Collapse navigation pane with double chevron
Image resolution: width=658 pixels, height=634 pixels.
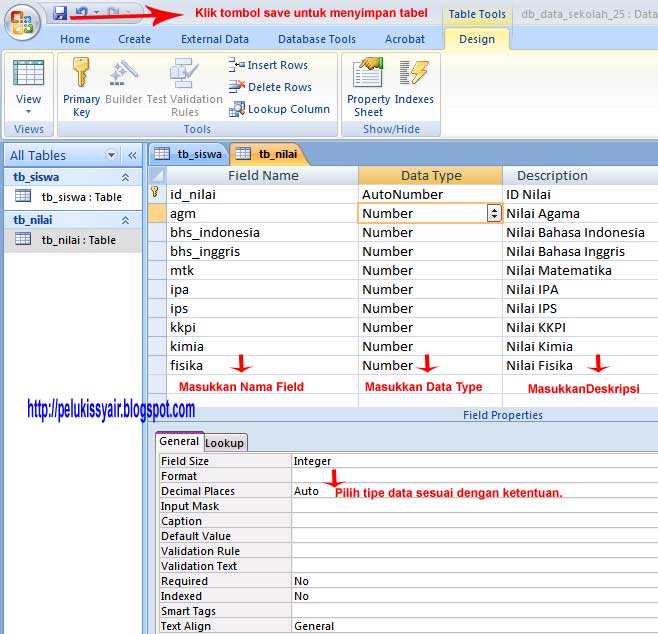132,155
